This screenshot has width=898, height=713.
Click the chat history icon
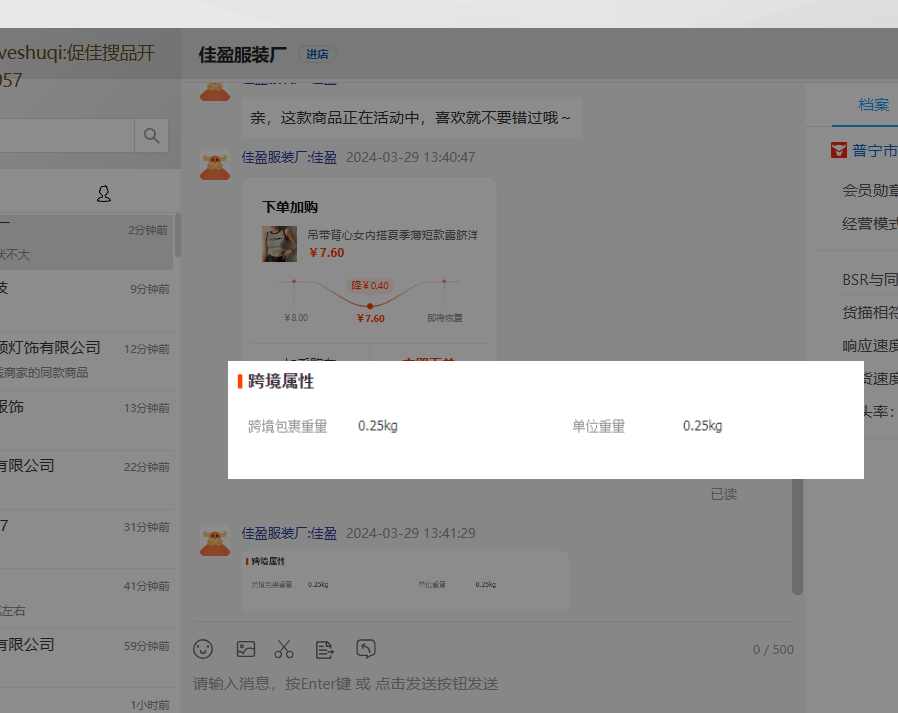pyautogui.click(x=366, y=649)
